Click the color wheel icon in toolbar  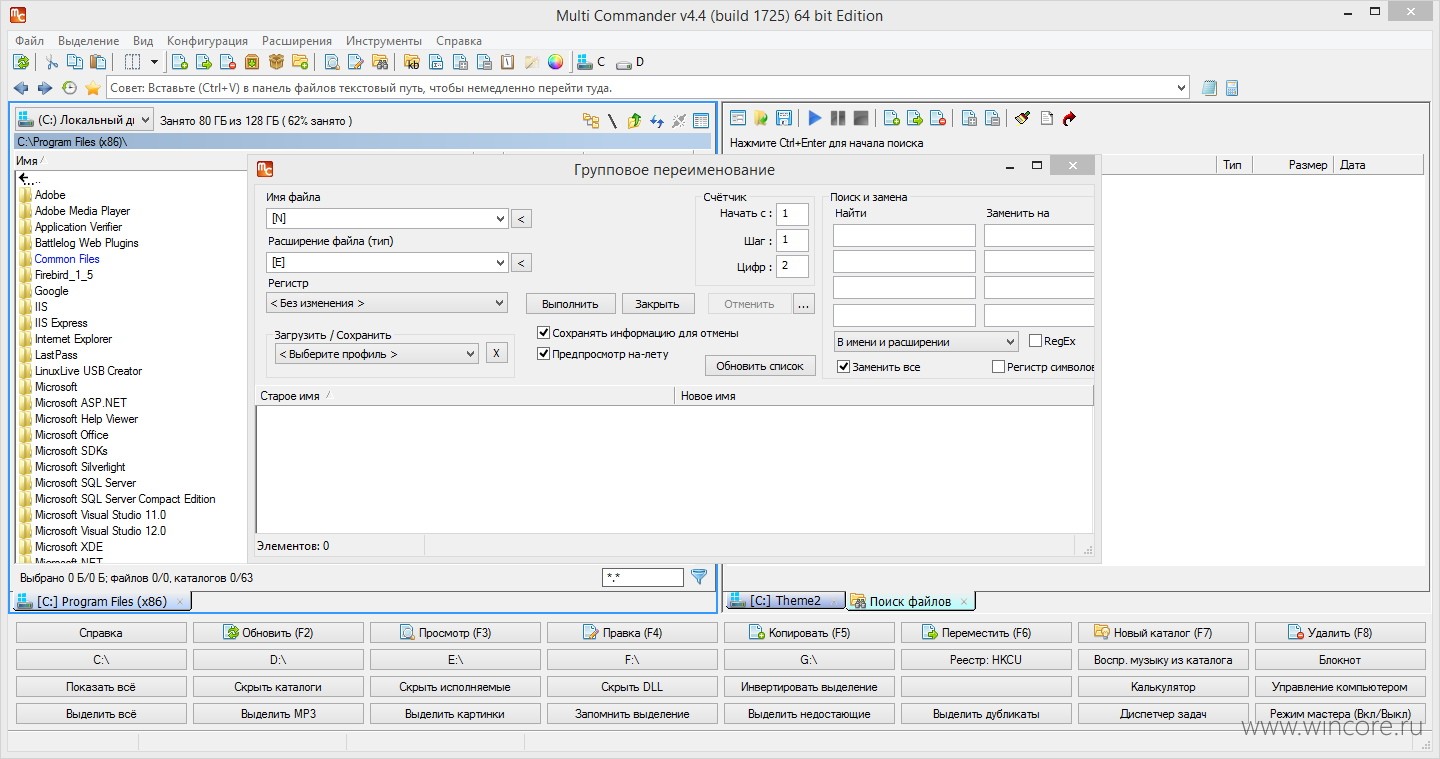[555, 62]
